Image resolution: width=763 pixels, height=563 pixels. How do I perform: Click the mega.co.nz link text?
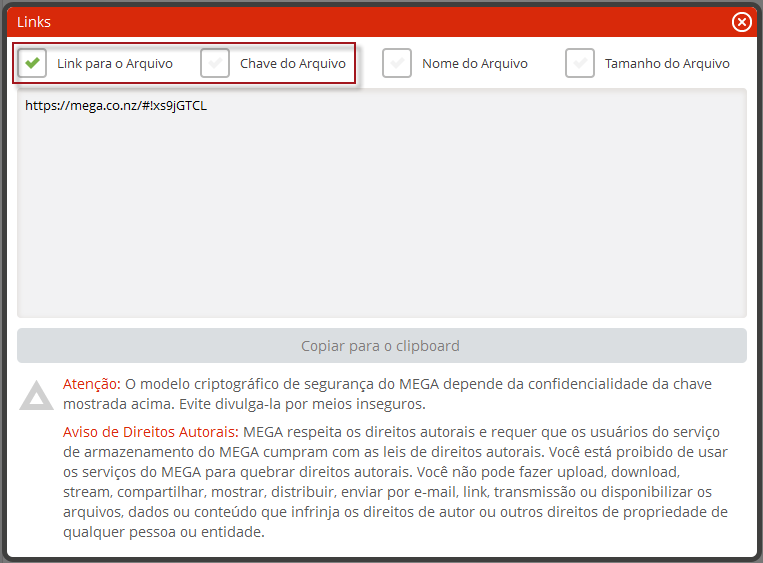116,105
